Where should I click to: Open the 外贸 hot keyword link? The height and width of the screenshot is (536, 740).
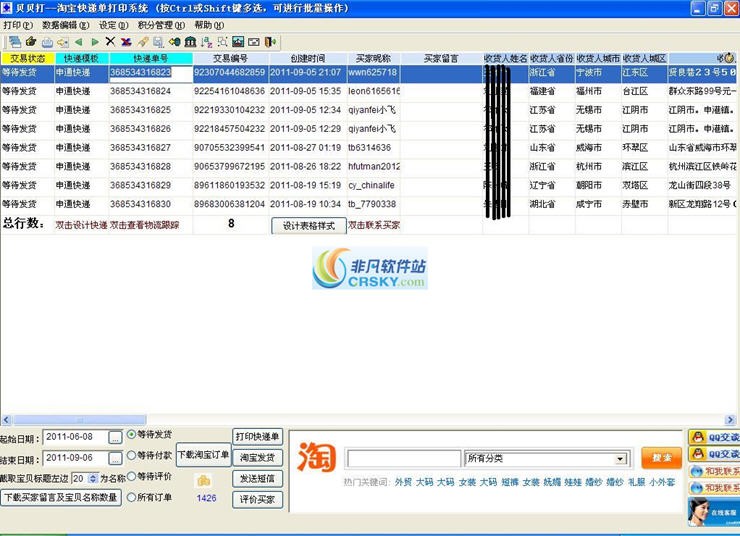pyautogui.click(x=403, y=482)
